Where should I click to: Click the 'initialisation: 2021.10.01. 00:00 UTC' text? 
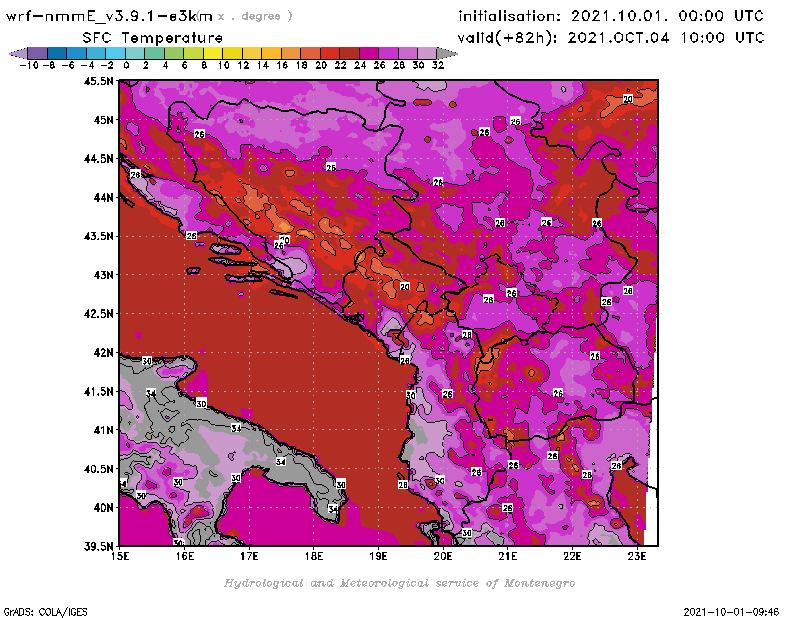(611, 16)
